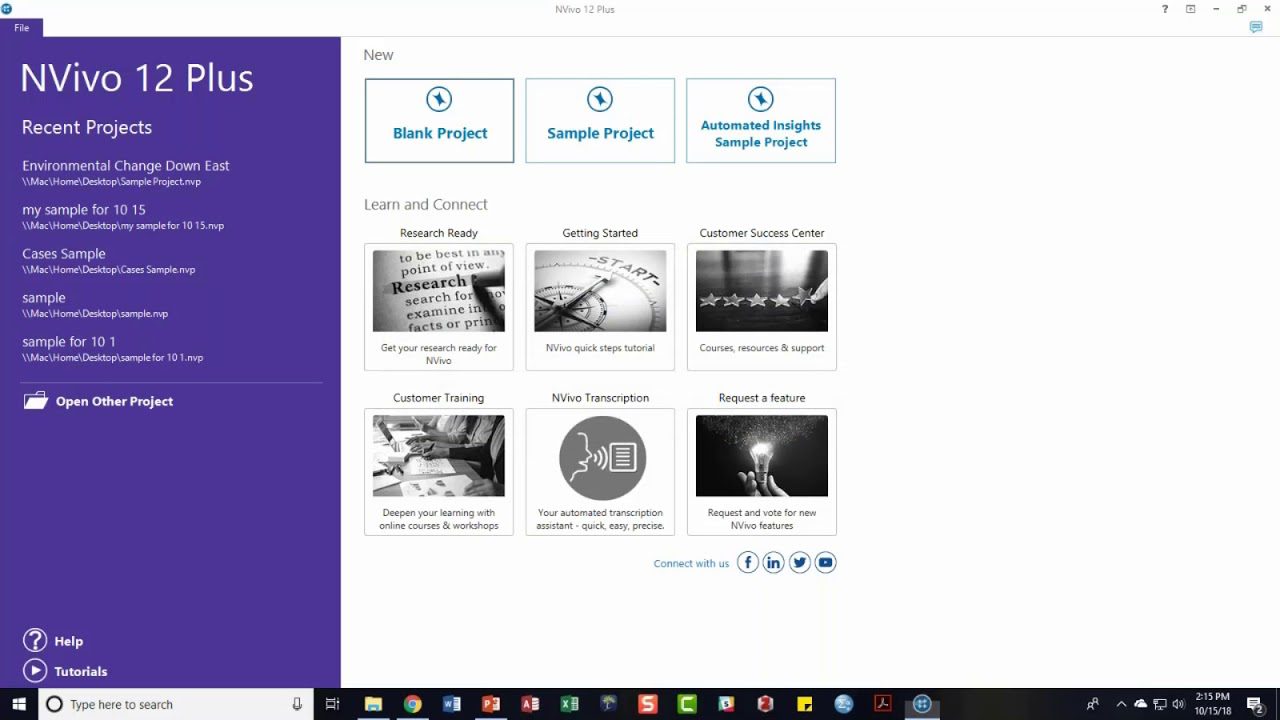Click the Connect with us label

691,563
